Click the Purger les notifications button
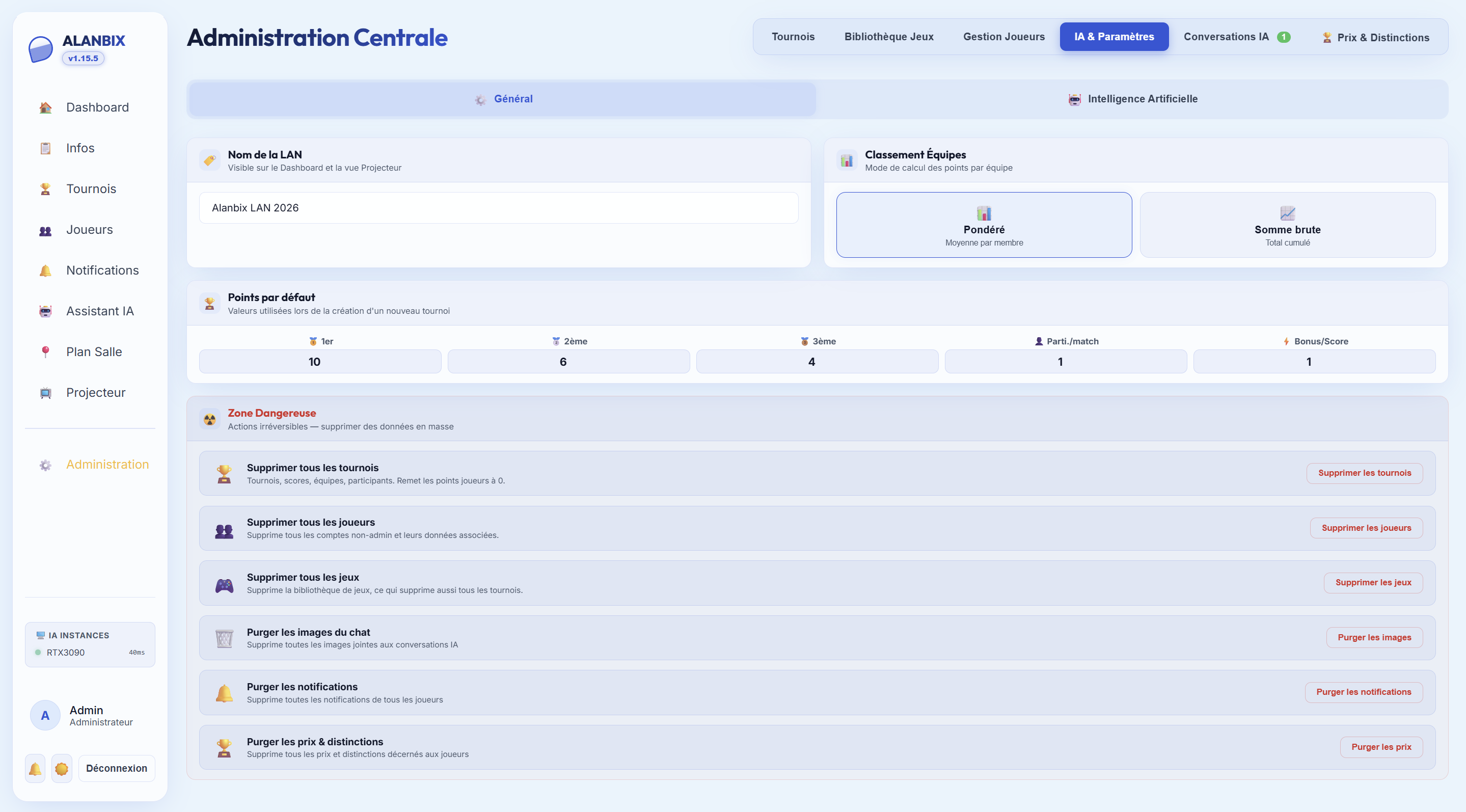The width and height of the screenshot is (1466, 812). (1364, 692)
